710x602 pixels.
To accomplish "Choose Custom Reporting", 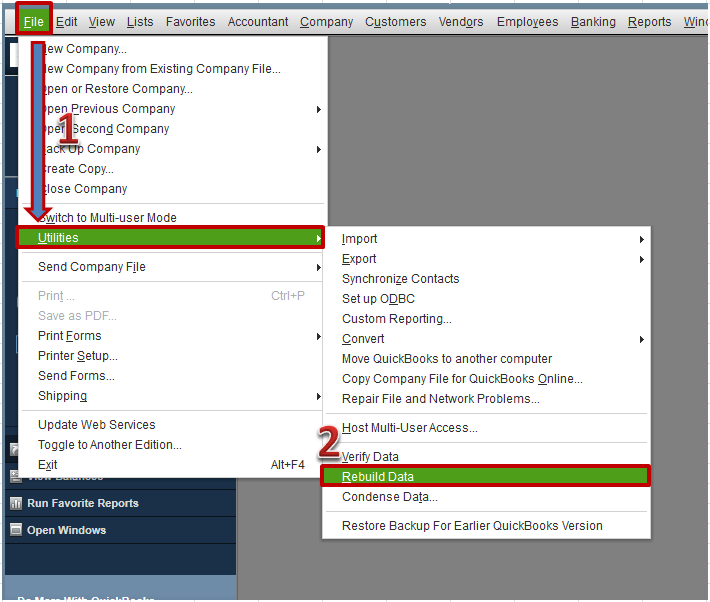I will coord(397,318).
